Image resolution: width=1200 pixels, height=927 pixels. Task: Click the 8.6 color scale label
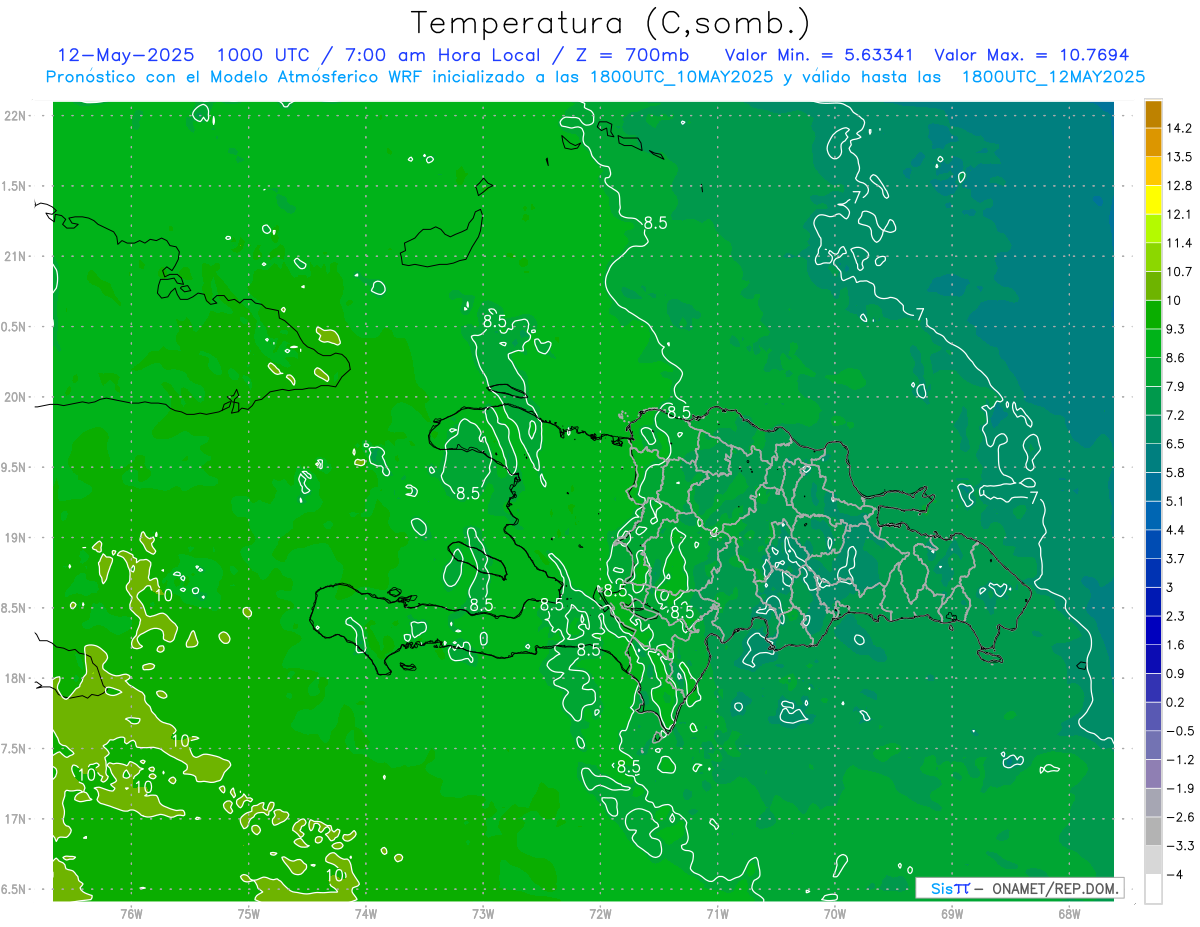coord(1175,358)
